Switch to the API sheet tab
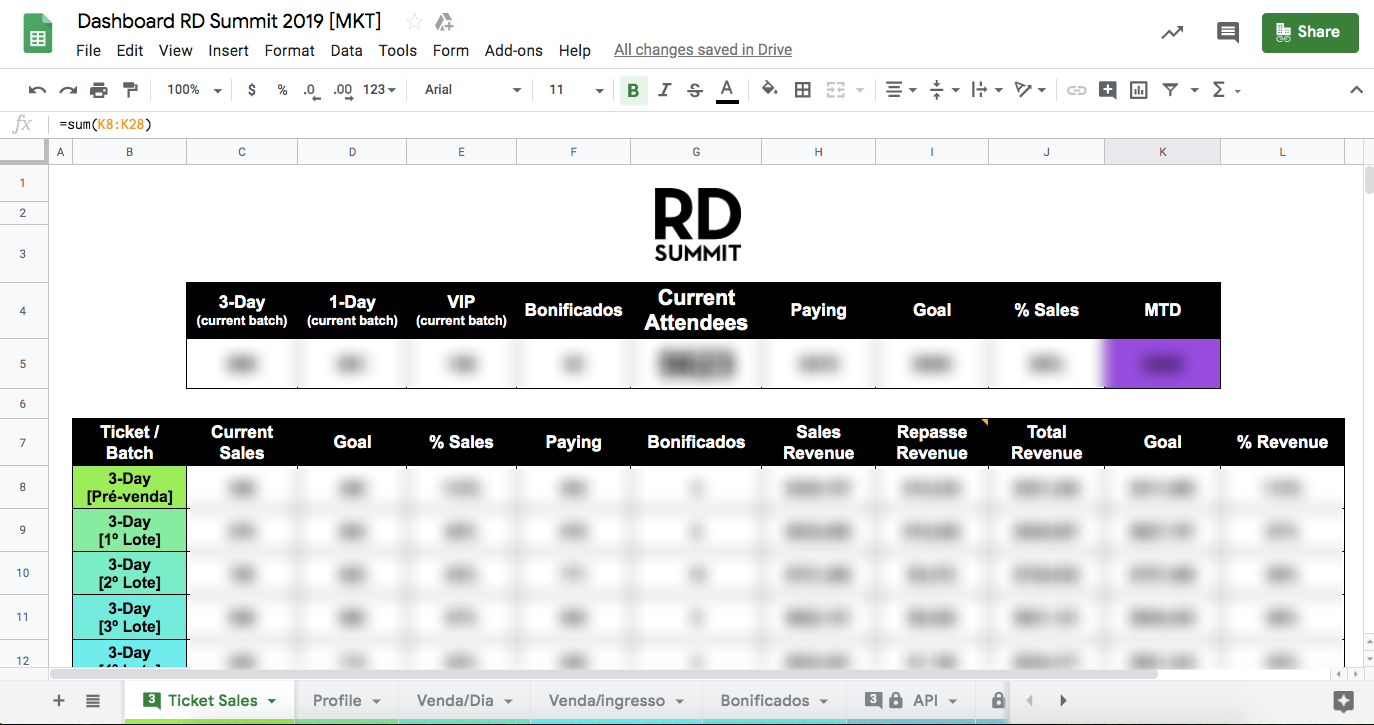Image resolution: width=1374 pixels, height=725 pixels. coord(911,701)
